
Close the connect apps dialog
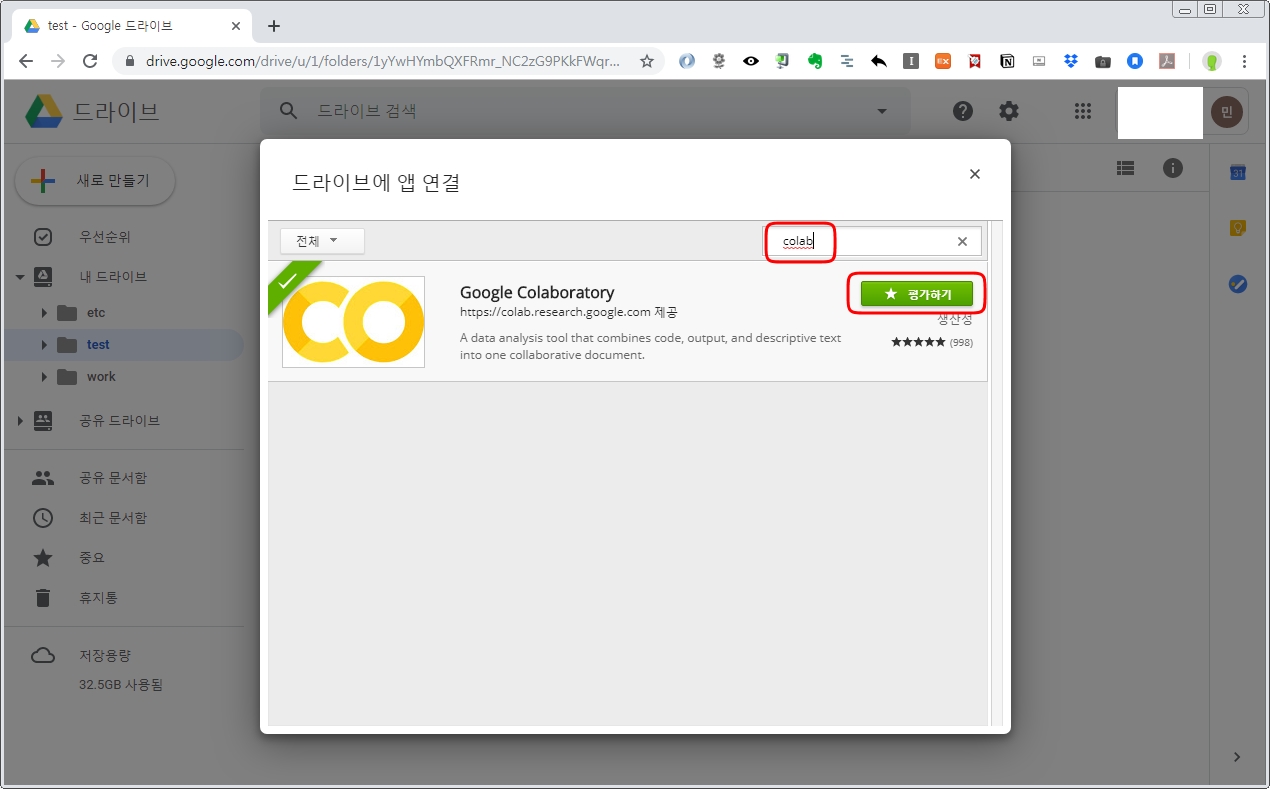(x=975, y=174)
